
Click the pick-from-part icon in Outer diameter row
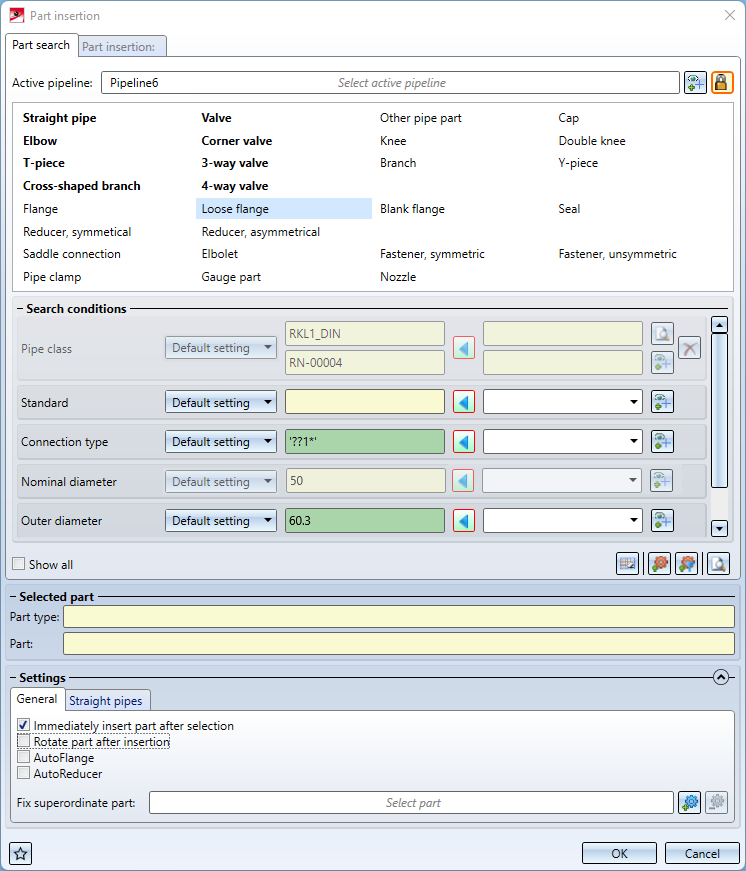point(662,521)
